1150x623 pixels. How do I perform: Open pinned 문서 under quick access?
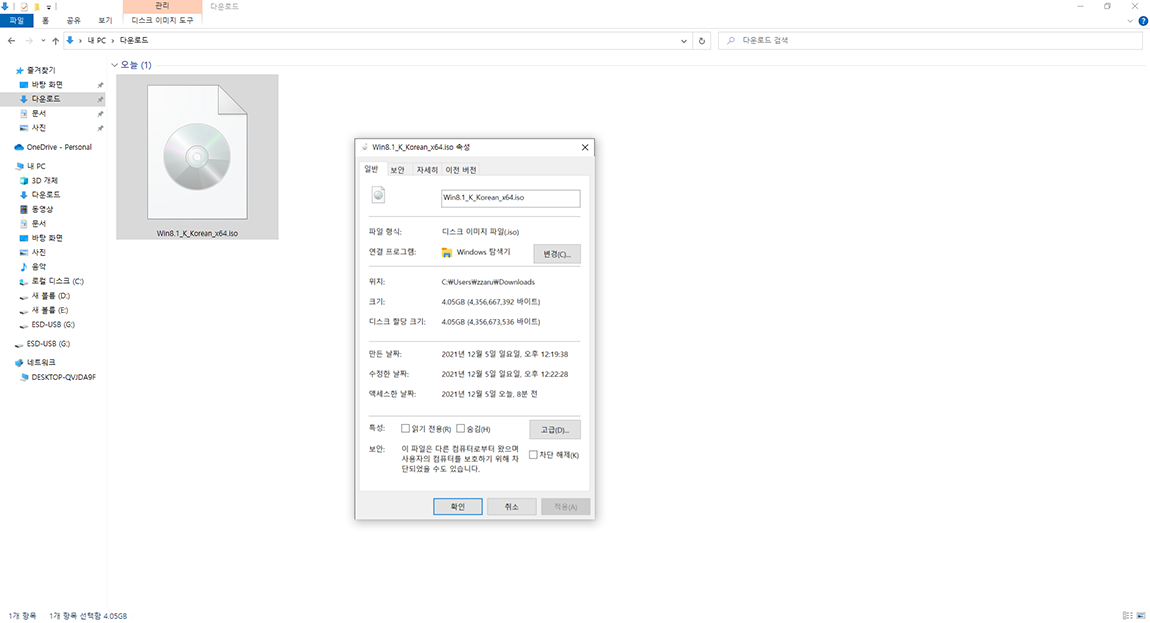(38, 114)
